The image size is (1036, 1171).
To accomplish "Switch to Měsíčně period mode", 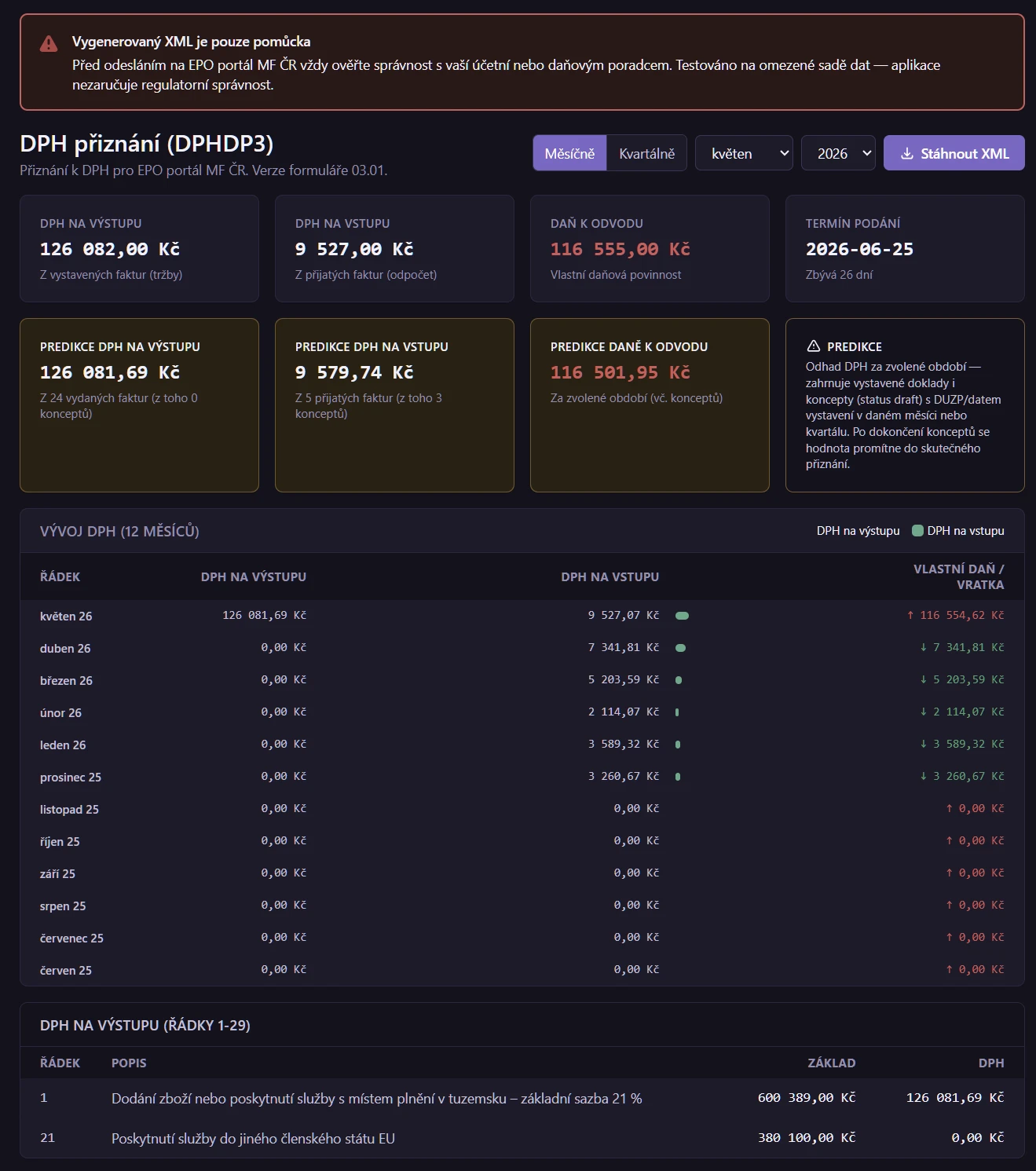I will click(x=569, y=153).
